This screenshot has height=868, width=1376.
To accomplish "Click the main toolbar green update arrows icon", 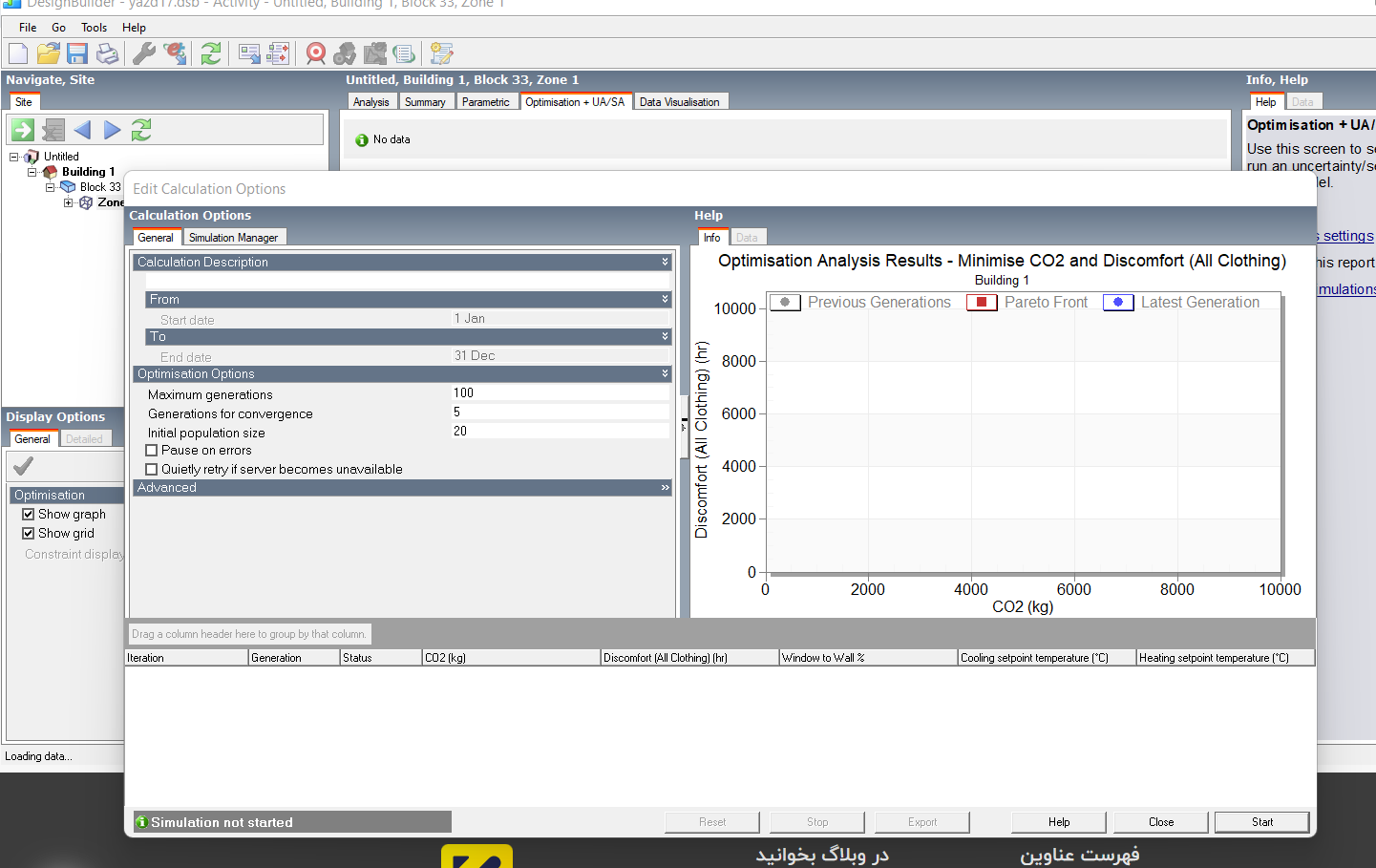I will tap(211, 53).
